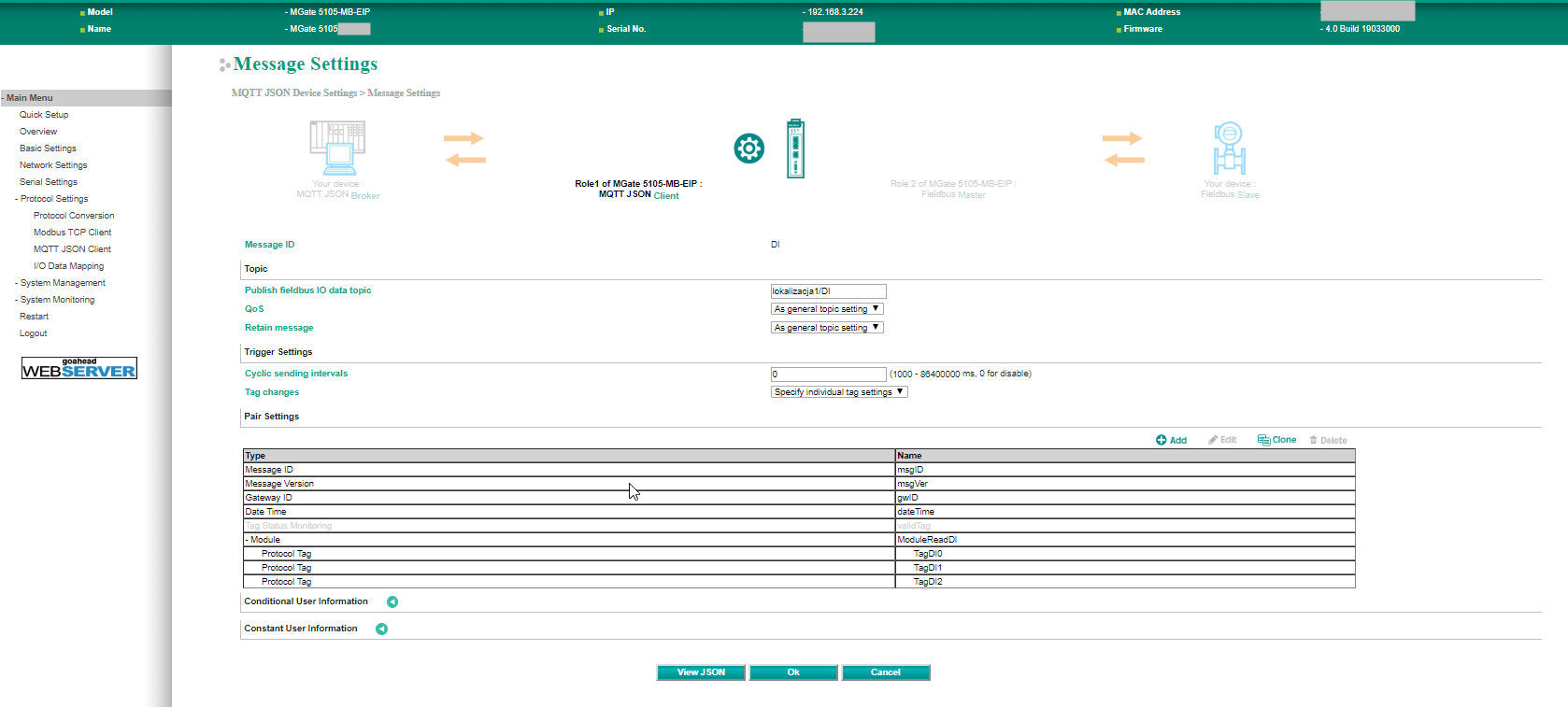Open the Tag changes dropdown
The image size is (1568, 707).
point(839,392)
